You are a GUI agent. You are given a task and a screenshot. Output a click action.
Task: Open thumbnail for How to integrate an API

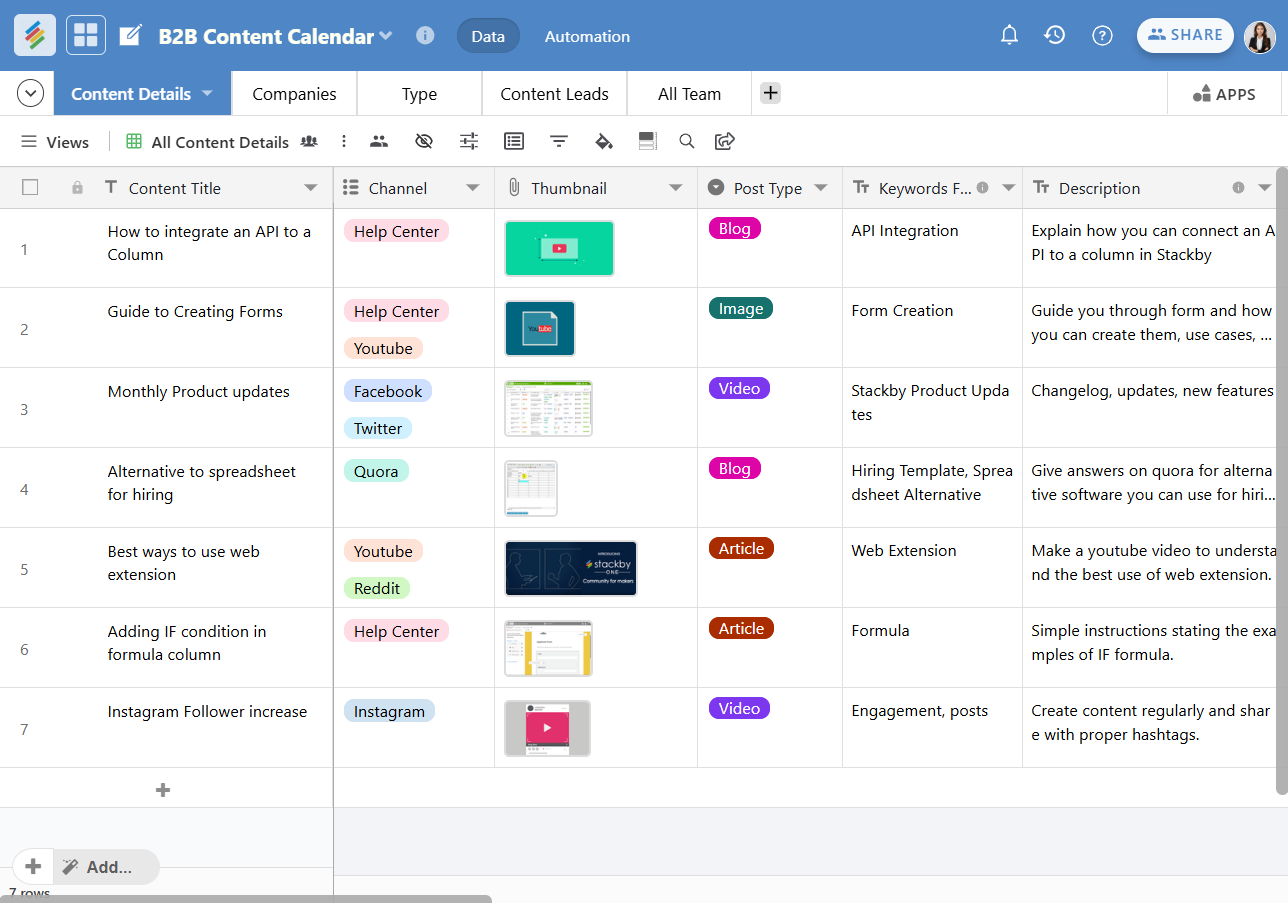point(559,248)
